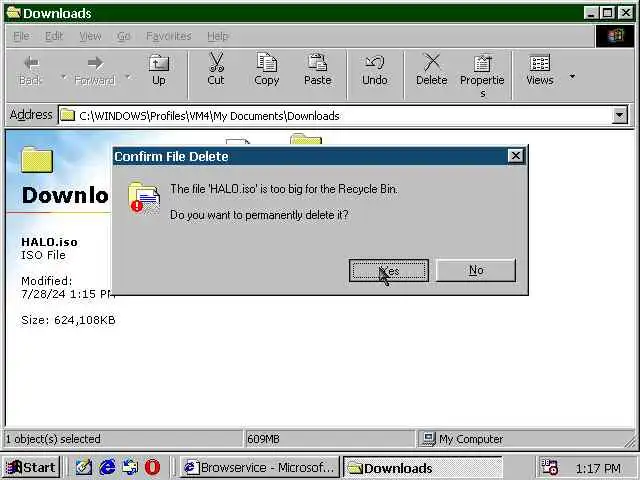Expand the Views dropdown arrow

tap(572, 76)
